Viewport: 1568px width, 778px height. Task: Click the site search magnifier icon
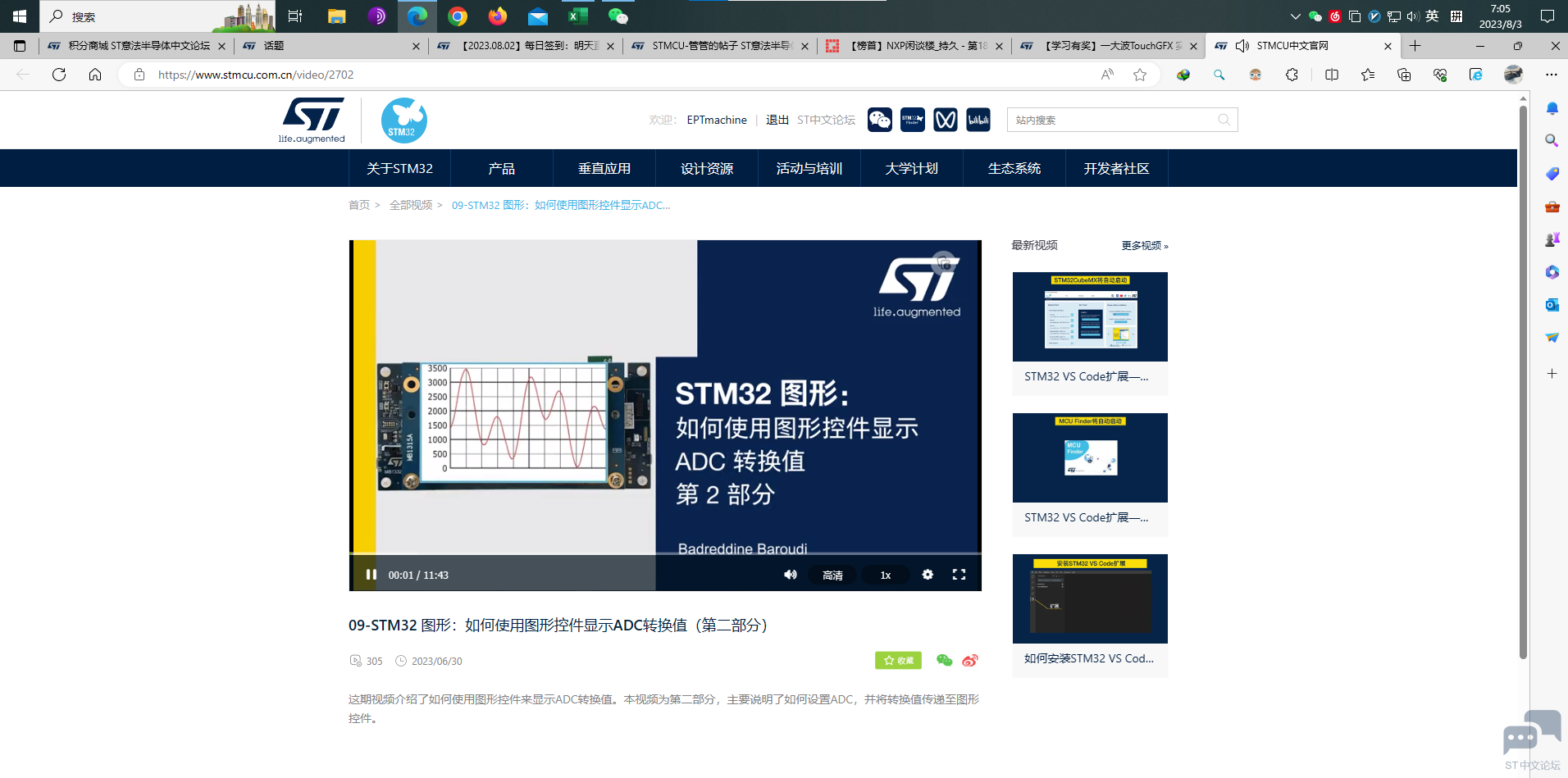point(1224,120)
